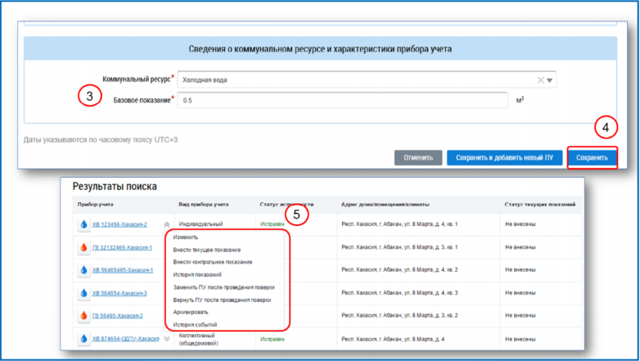Open the Коммунальный ресурс dropdown arrow
Screen dimensions: 640x361
[x=550, y=80]
